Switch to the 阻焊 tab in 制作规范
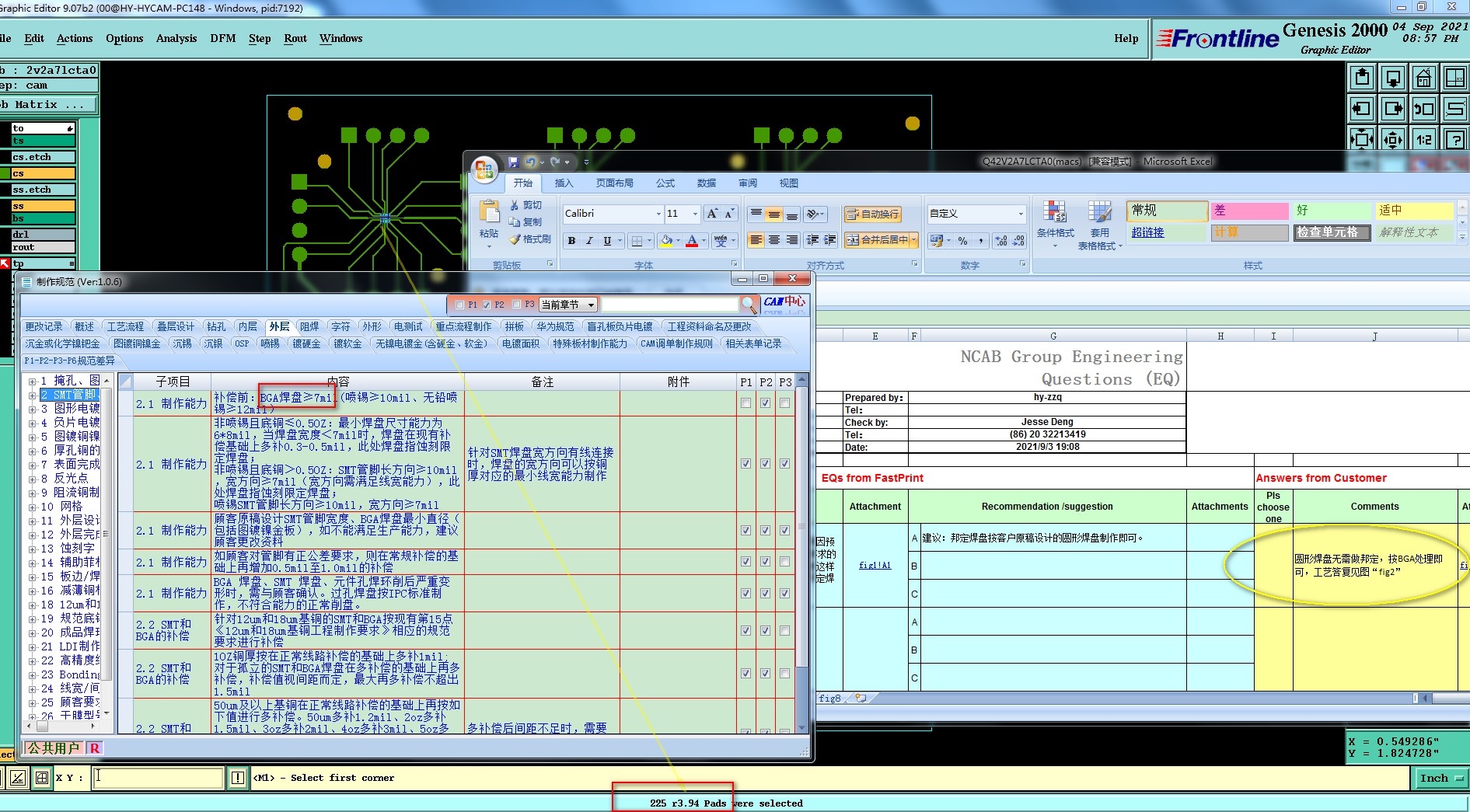 pos(309,326)
